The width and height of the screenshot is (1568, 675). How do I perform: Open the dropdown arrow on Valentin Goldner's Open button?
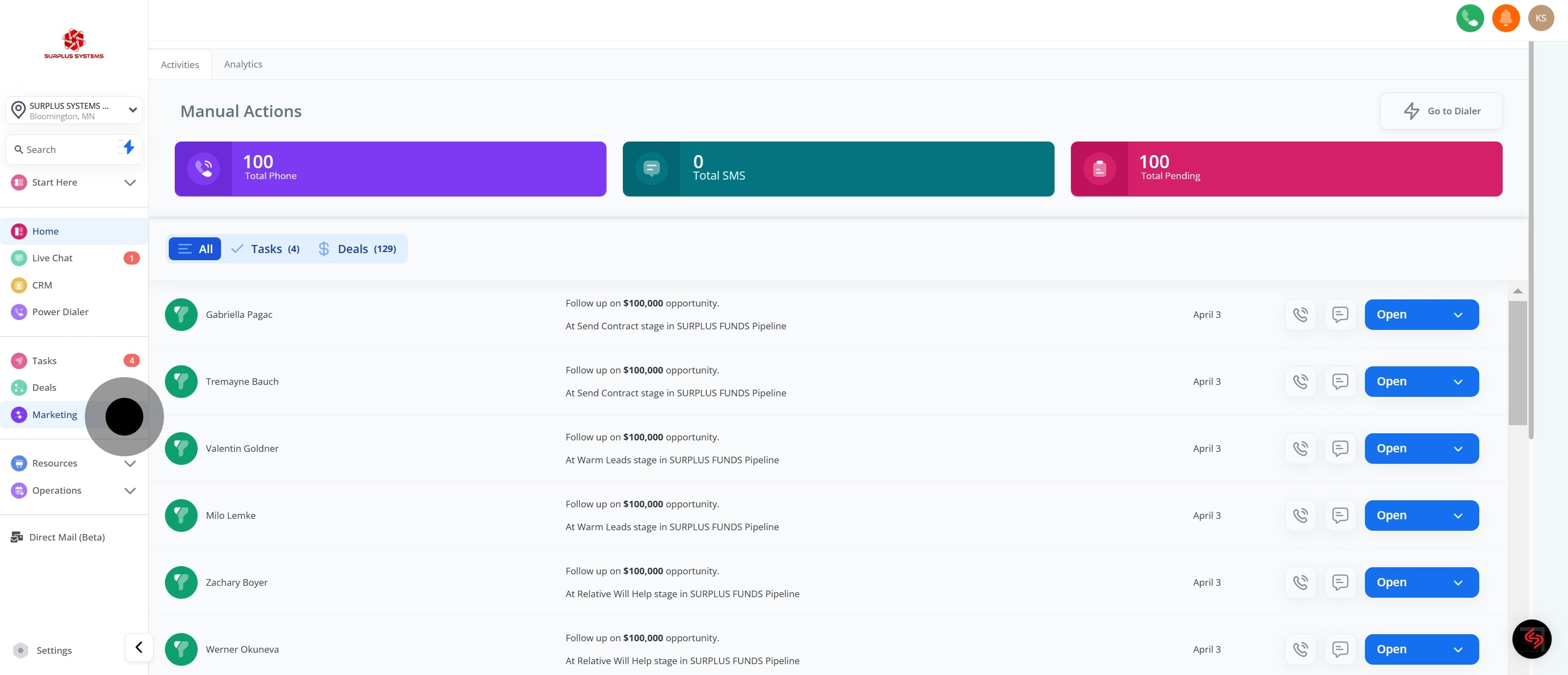click(x=1458, y=449)
